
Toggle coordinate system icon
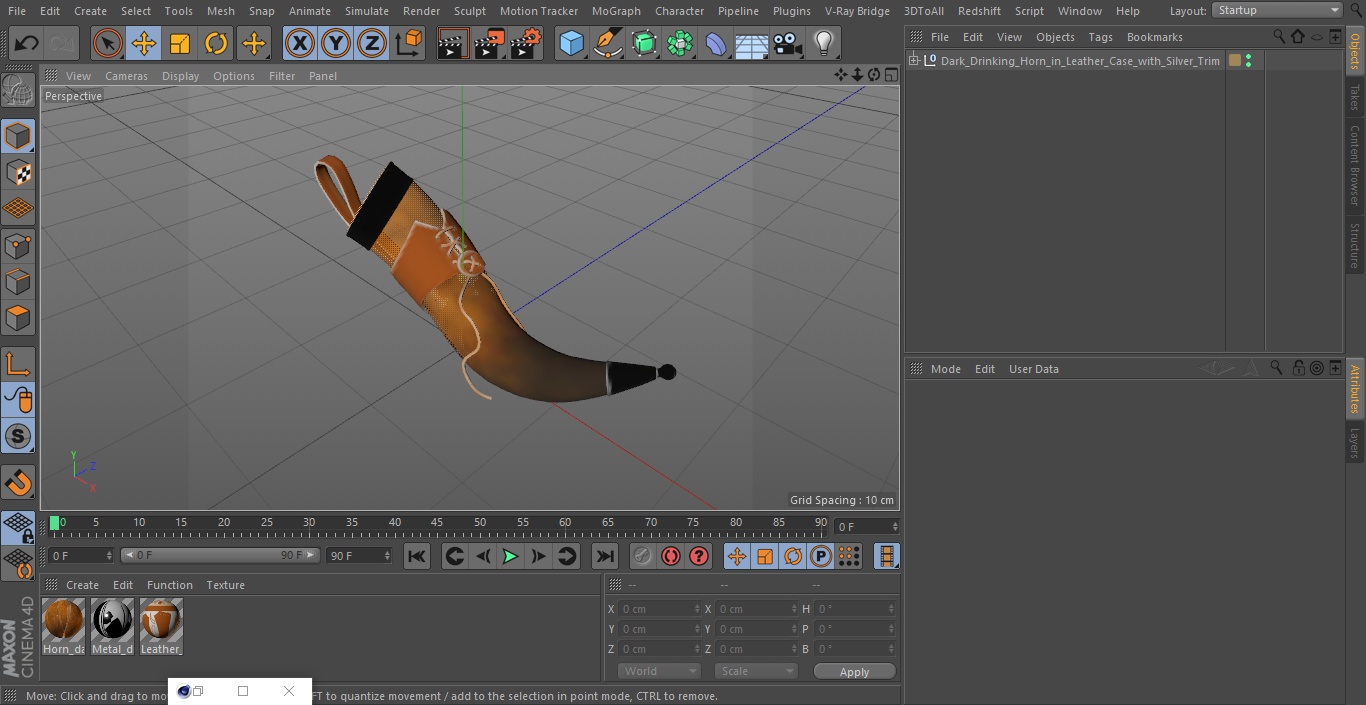click(x=409, y=43)
